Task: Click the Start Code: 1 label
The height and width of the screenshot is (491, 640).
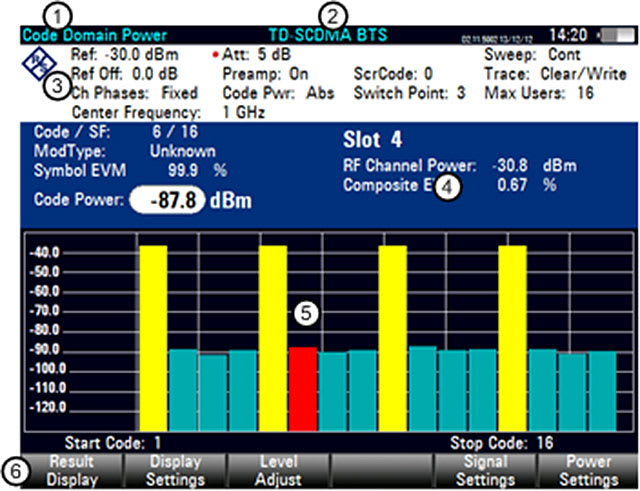Action: (113, 443)
